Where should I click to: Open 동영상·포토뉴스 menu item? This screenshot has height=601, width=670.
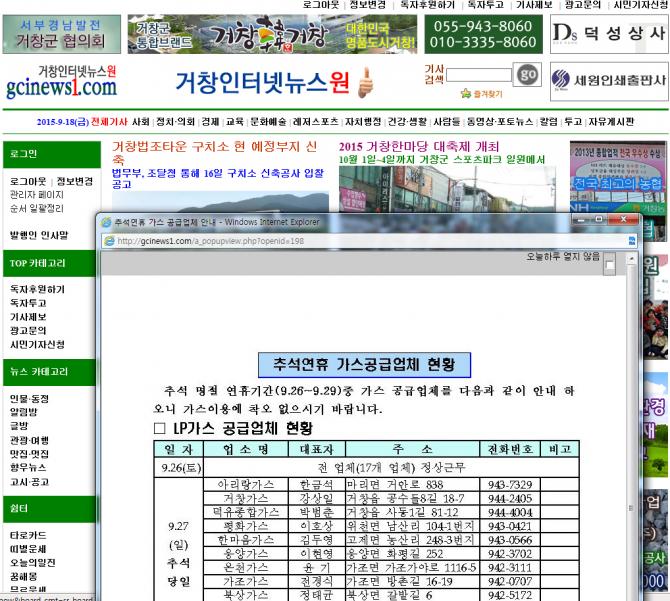click(500, 122)
